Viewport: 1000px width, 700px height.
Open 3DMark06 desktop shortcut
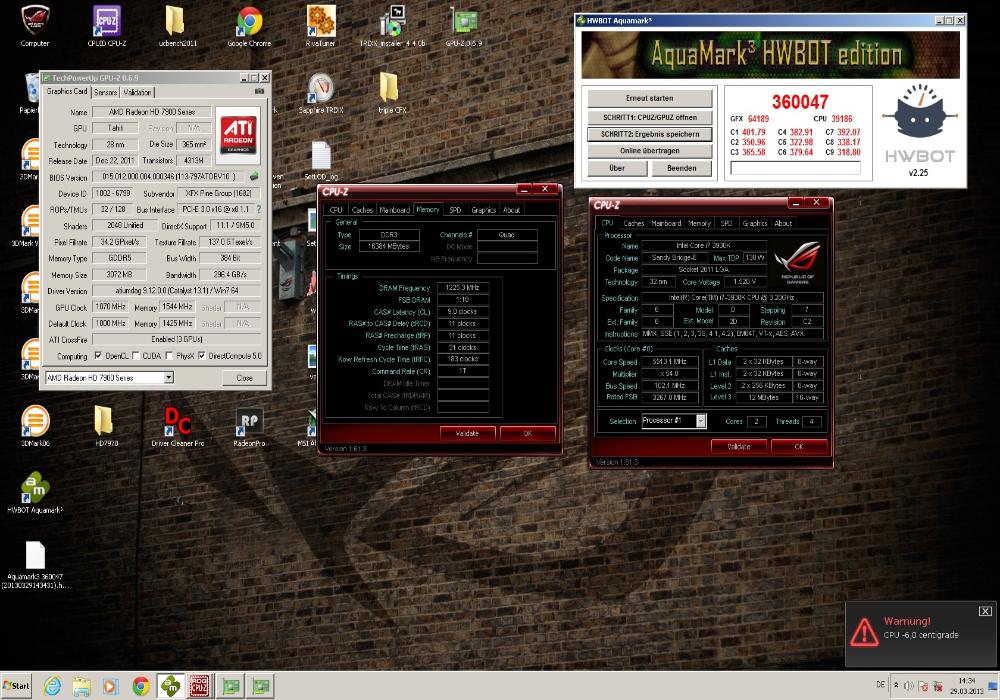pyautogui.click(x=35, y=425)
